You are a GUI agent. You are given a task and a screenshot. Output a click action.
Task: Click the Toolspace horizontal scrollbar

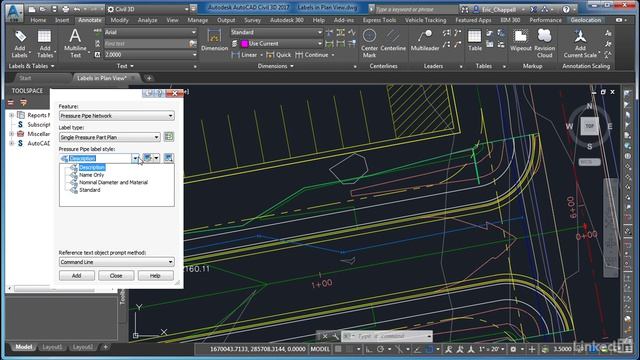coord(61,289)
